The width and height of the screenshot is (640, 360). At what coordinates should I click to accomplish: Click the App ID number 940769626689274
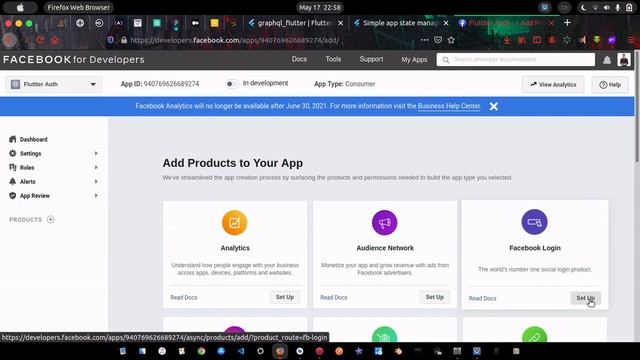click(x=171, y=84)
